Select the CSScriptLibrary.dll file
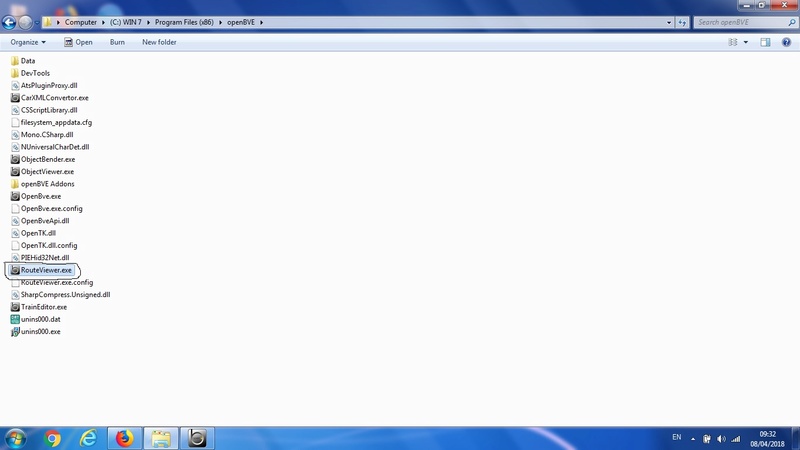The width and height of the screenshot is (800, 450). click(44, 110)
